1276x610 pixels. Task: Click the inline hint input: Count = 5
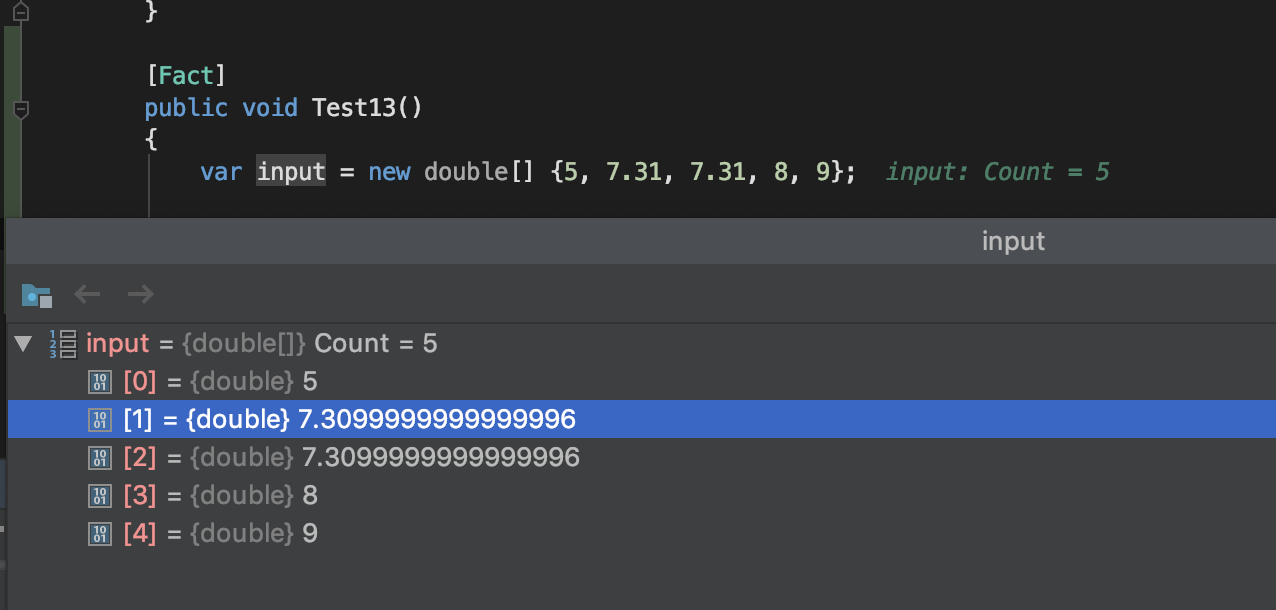click(996, 171)
